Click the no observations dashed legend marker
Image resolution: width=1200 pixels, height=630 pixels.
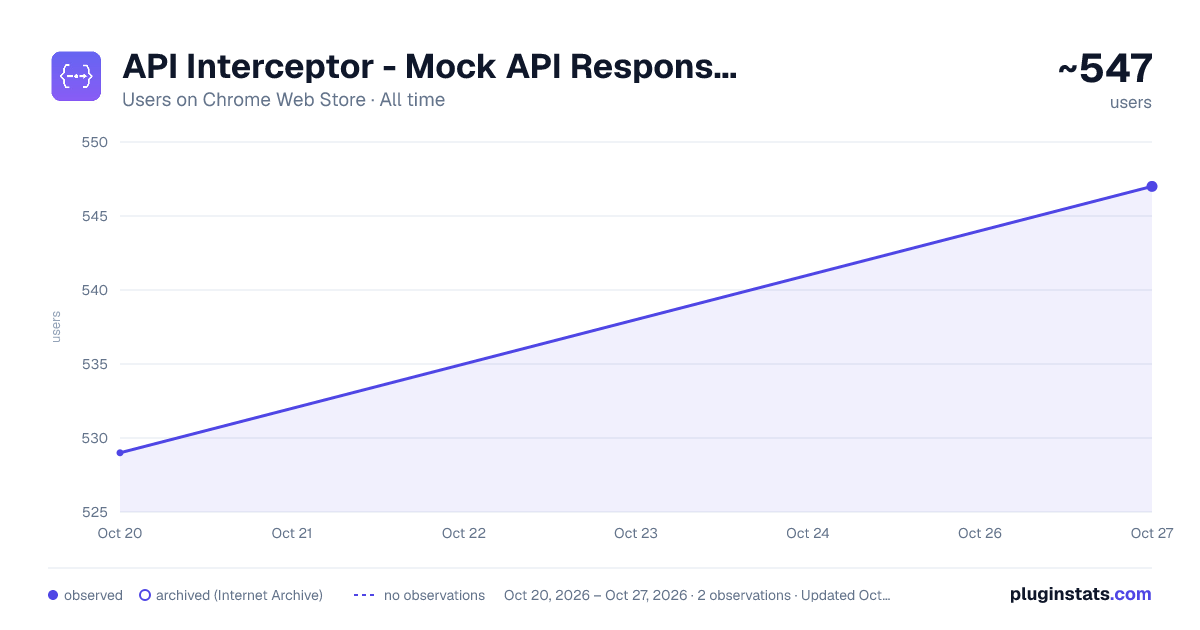(x=364, y=595)
